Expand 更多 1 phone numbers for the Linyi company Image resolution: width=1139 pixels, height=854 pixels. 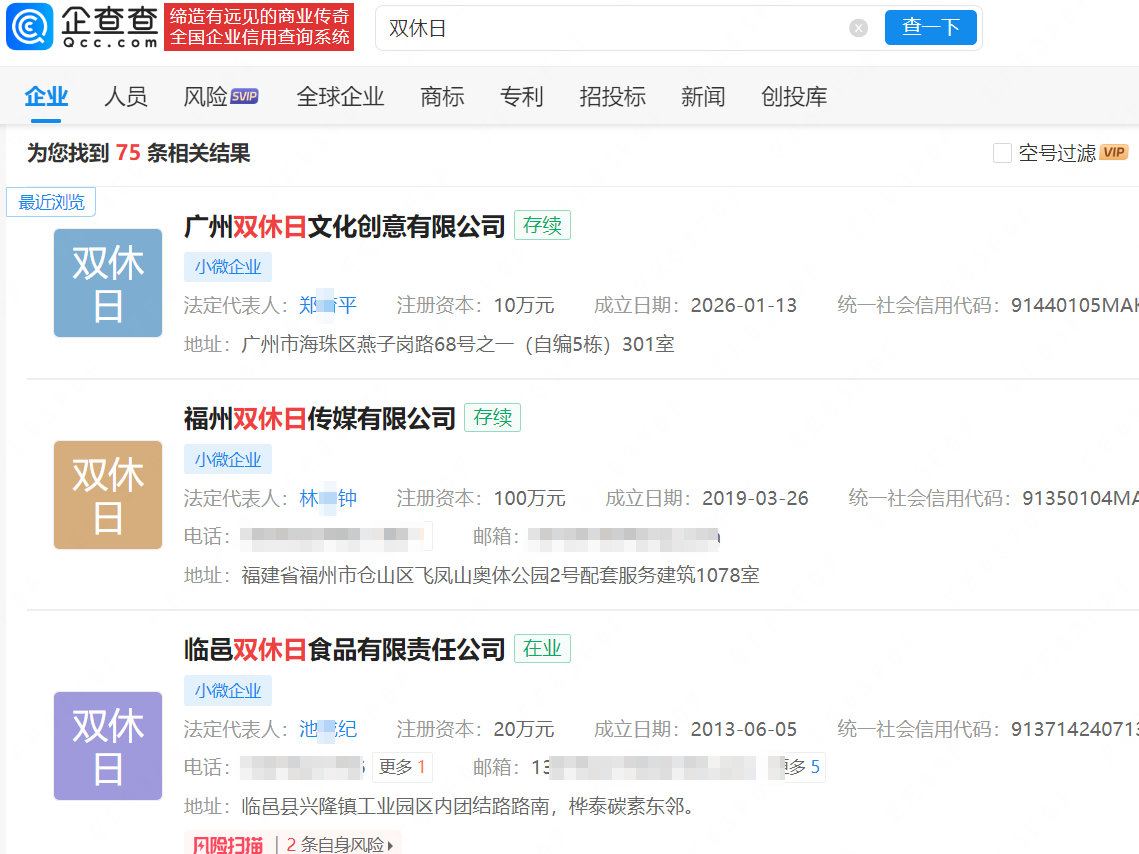402,767
